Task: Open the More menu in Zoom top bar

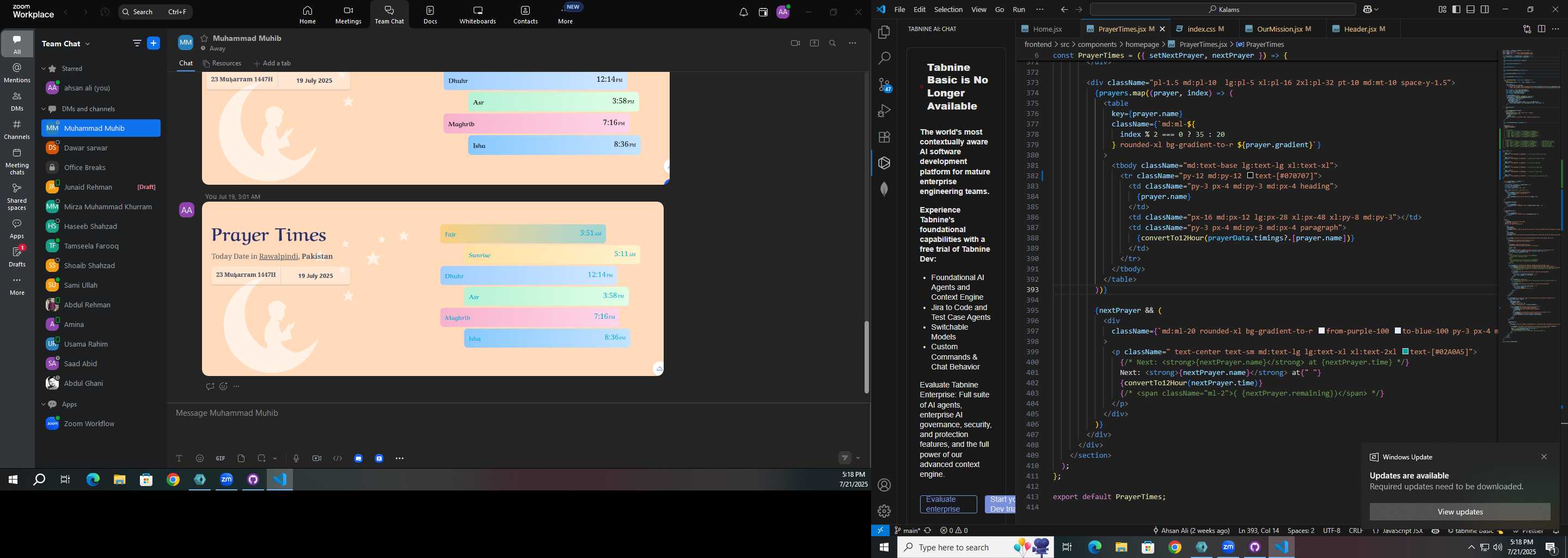Action: click(x=566, y=15)
